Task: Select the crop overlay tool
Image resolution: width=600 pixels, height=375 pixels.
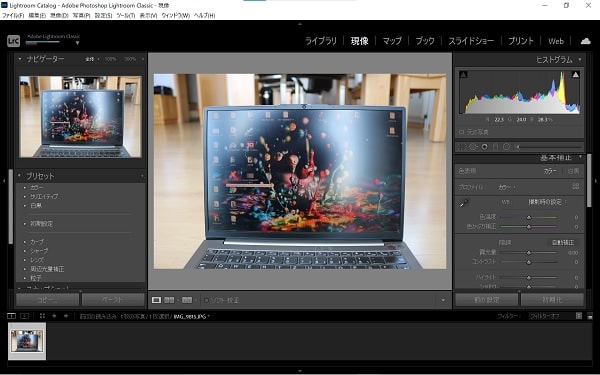Action: [x=462, y=147]
